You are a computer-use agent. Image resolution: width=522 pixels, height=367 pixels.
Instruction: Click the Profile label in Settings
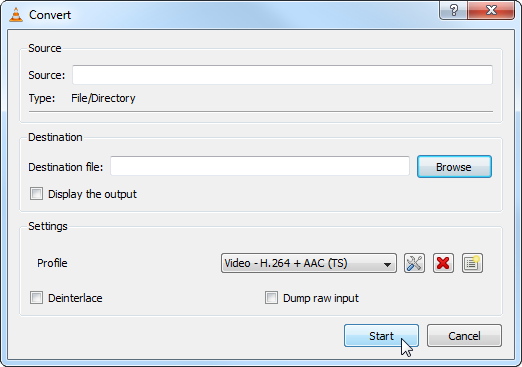pyautogui.click(x=52, y=263)
